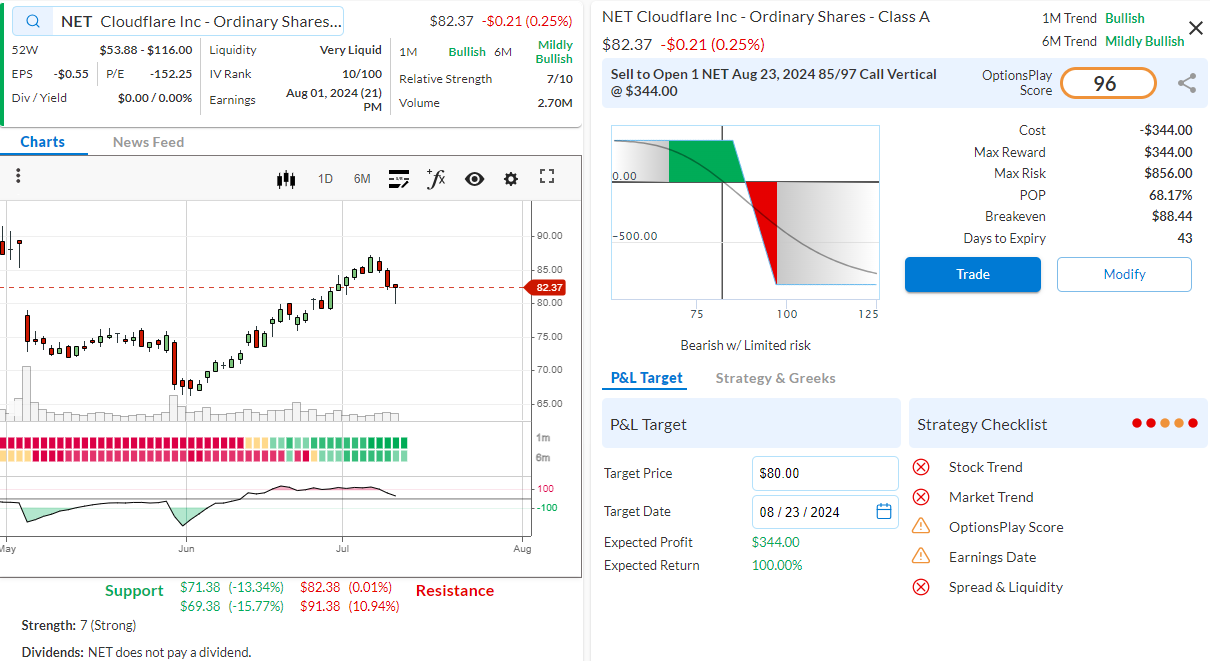
Task: Click the Expected Return 100.00% value
Action: (x=777, y=565)
